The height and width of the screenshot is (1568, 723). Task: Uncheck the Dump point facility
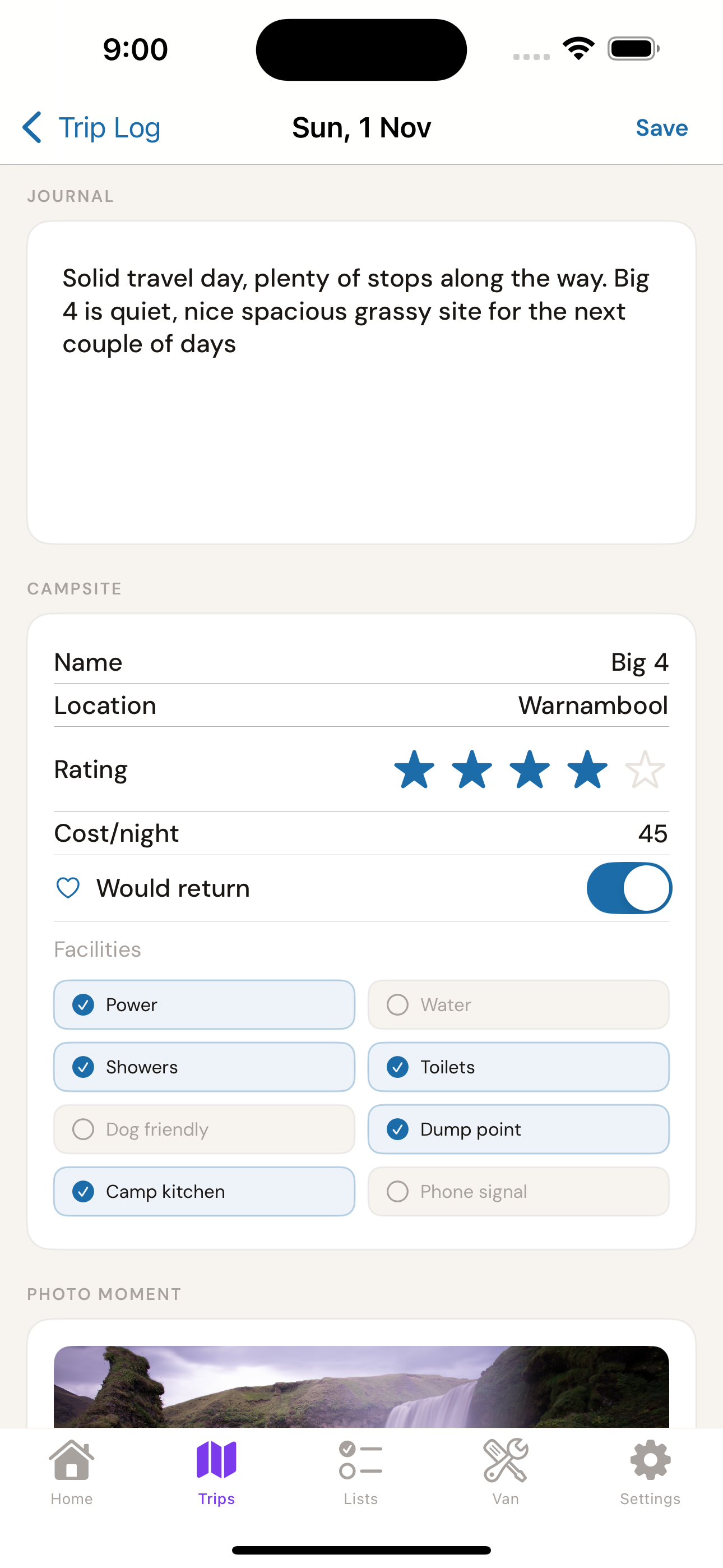pyautogui.click(x=518, y=1129)
